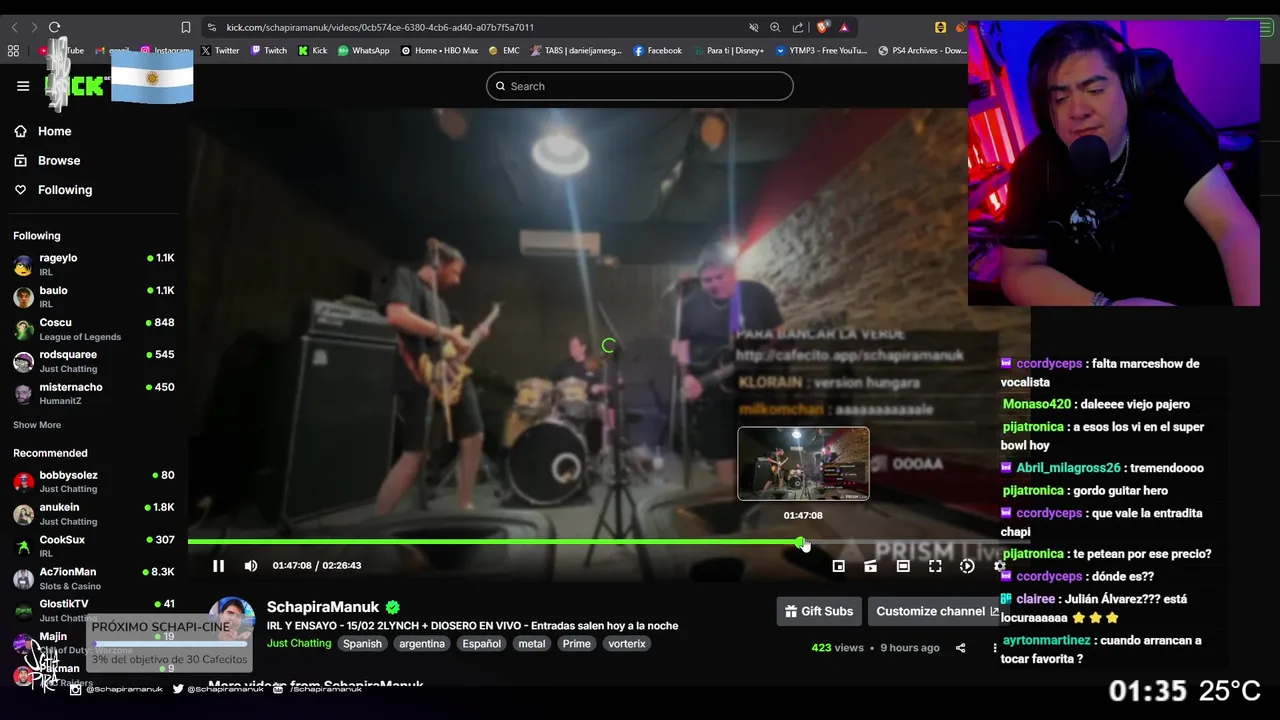The image size is (1280, 720).
Task: Open rodsquaree channel in the sidebar
Action: (x=94, y=361)
